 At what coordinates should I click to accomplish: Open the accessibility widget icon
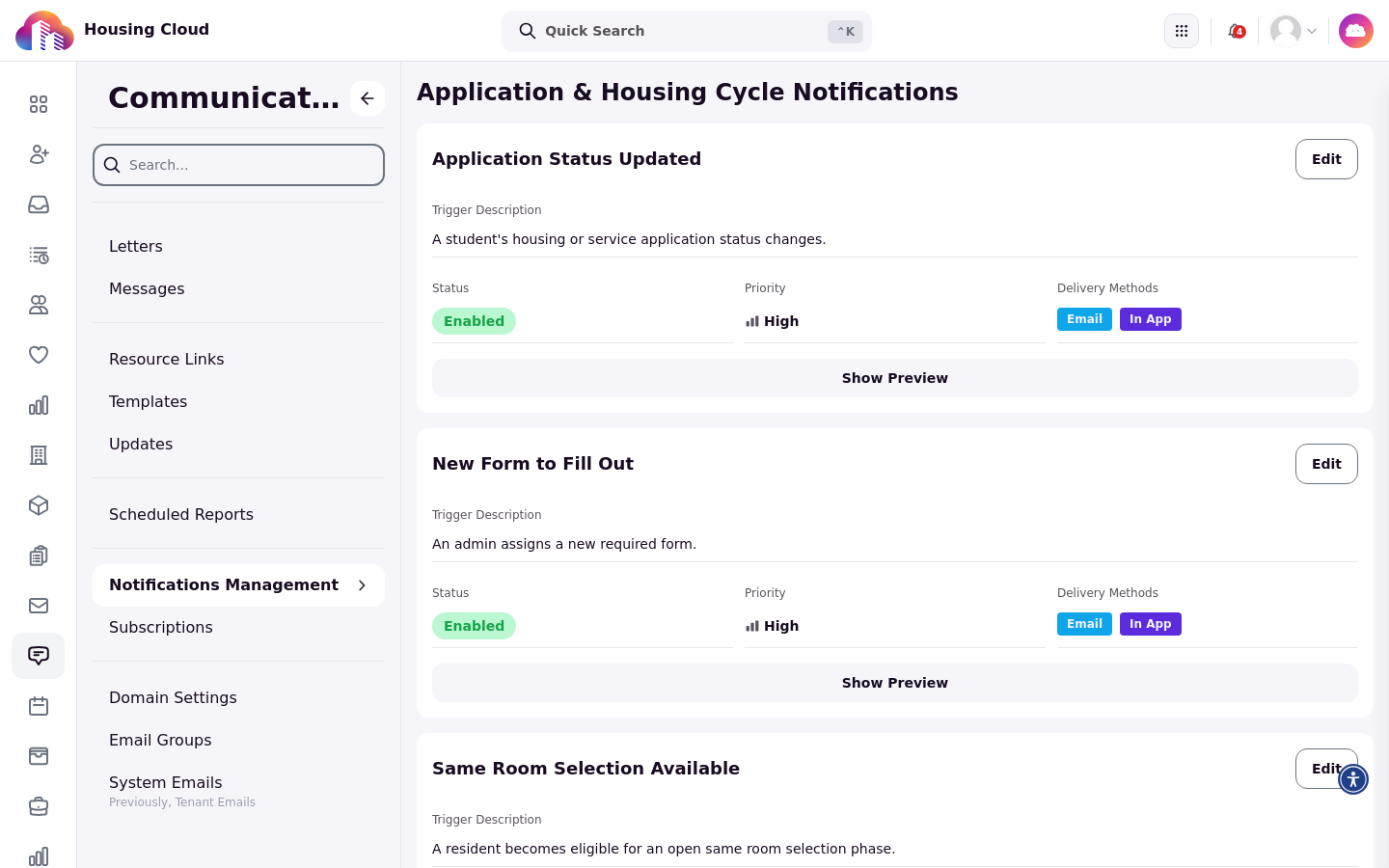(x=1353, y=779)
